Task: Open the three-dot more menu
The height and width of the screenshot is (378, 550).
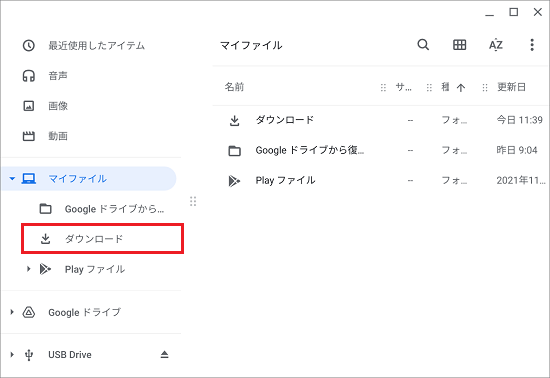Action: point(532,45)
